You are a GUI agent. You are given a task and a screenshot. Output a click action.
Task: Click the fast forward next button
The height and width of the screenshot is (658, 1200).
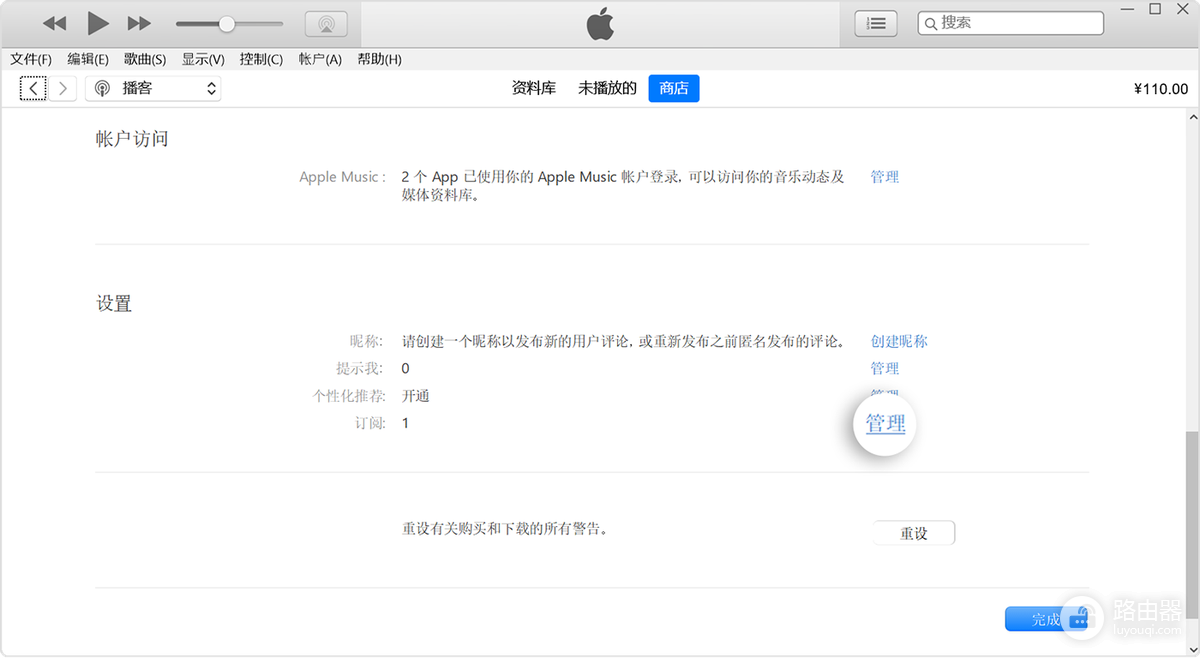pyautogui.click(x=140, y=23)
